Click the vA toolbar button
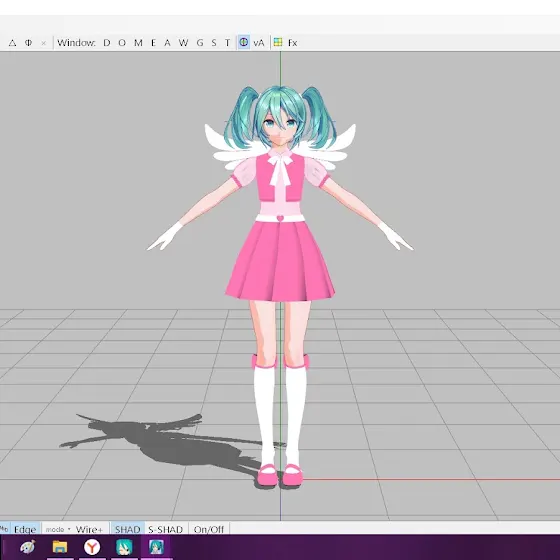 (x=259, y=43)
